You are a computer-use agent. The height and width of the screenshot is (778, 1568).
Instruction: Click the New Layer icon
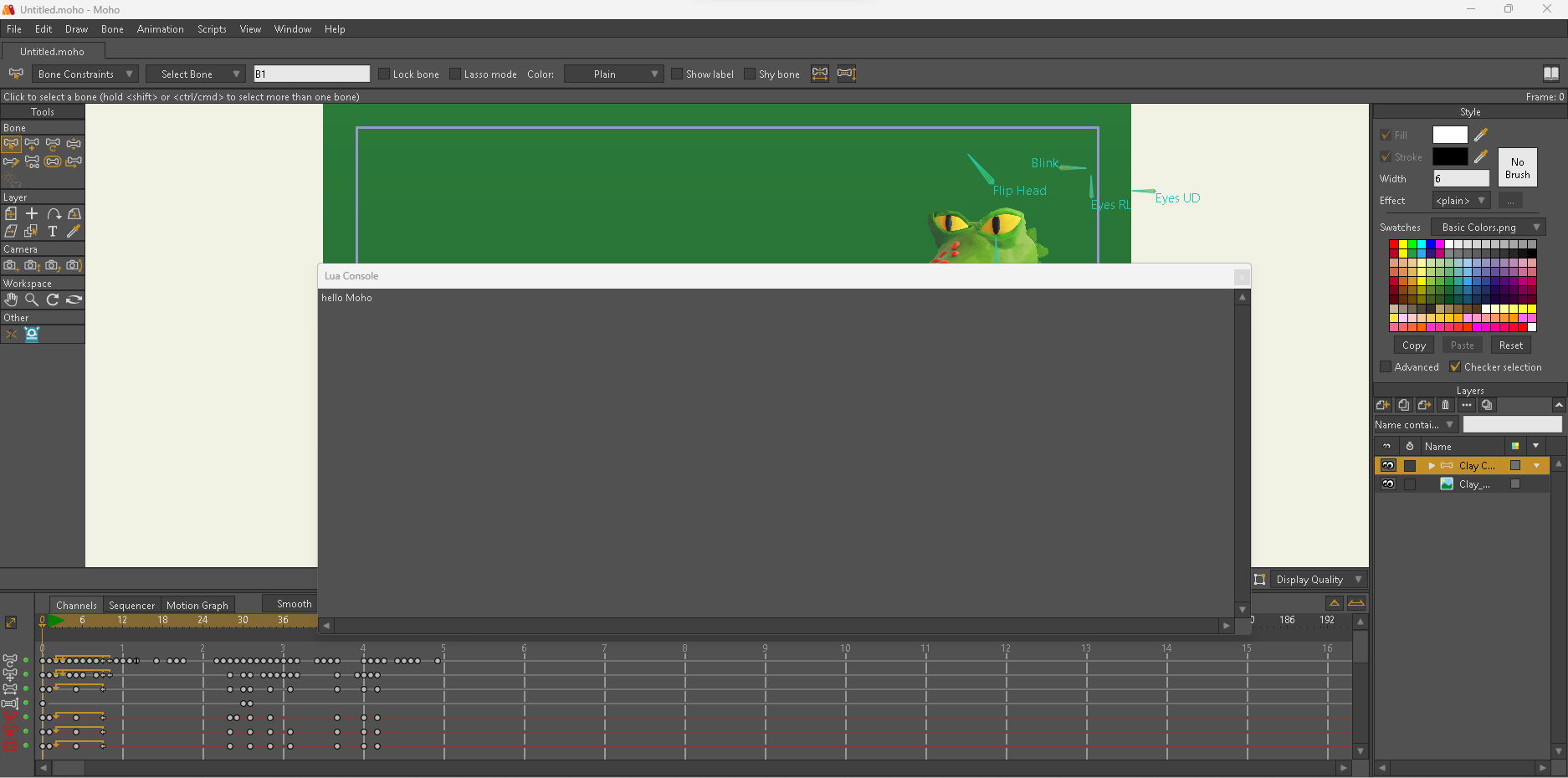click(x=1383, y=405)
